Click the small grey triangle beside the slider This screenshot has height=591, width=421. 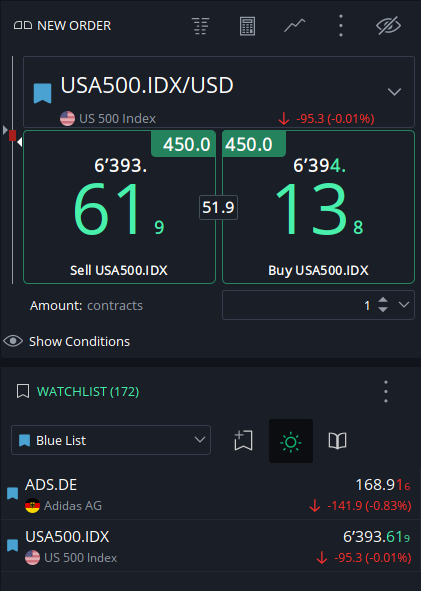(5, 130)
